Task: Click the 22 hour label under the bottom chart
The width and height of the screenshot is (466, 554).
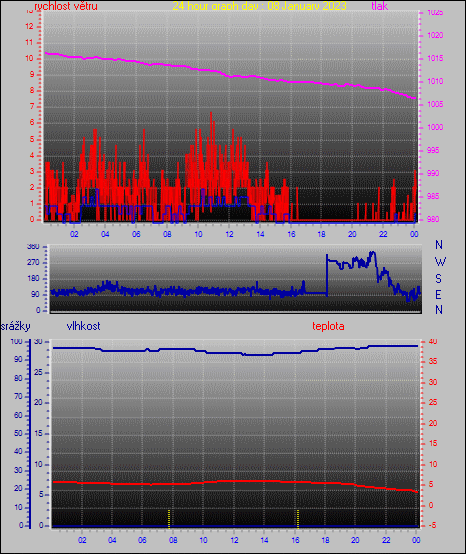Action: (386, 540)
